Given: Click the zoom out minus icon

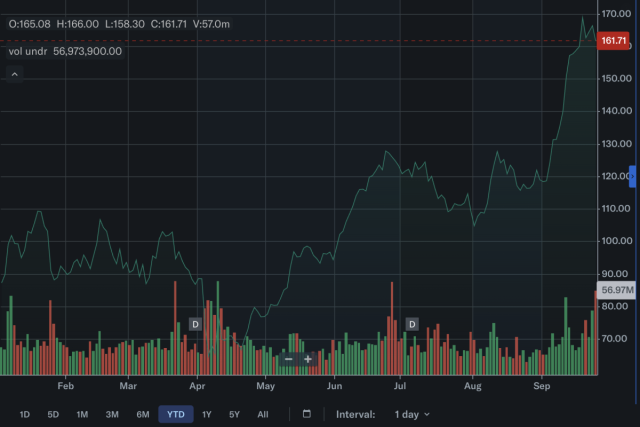Looking at the screenshot, I should tap(288, 359).
